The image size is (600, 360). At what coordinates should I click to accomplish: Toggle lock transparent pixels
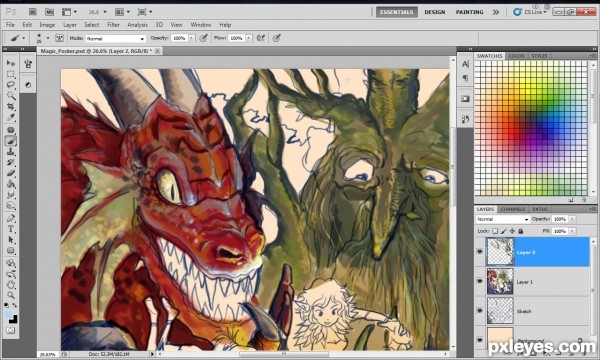[495, 231]
